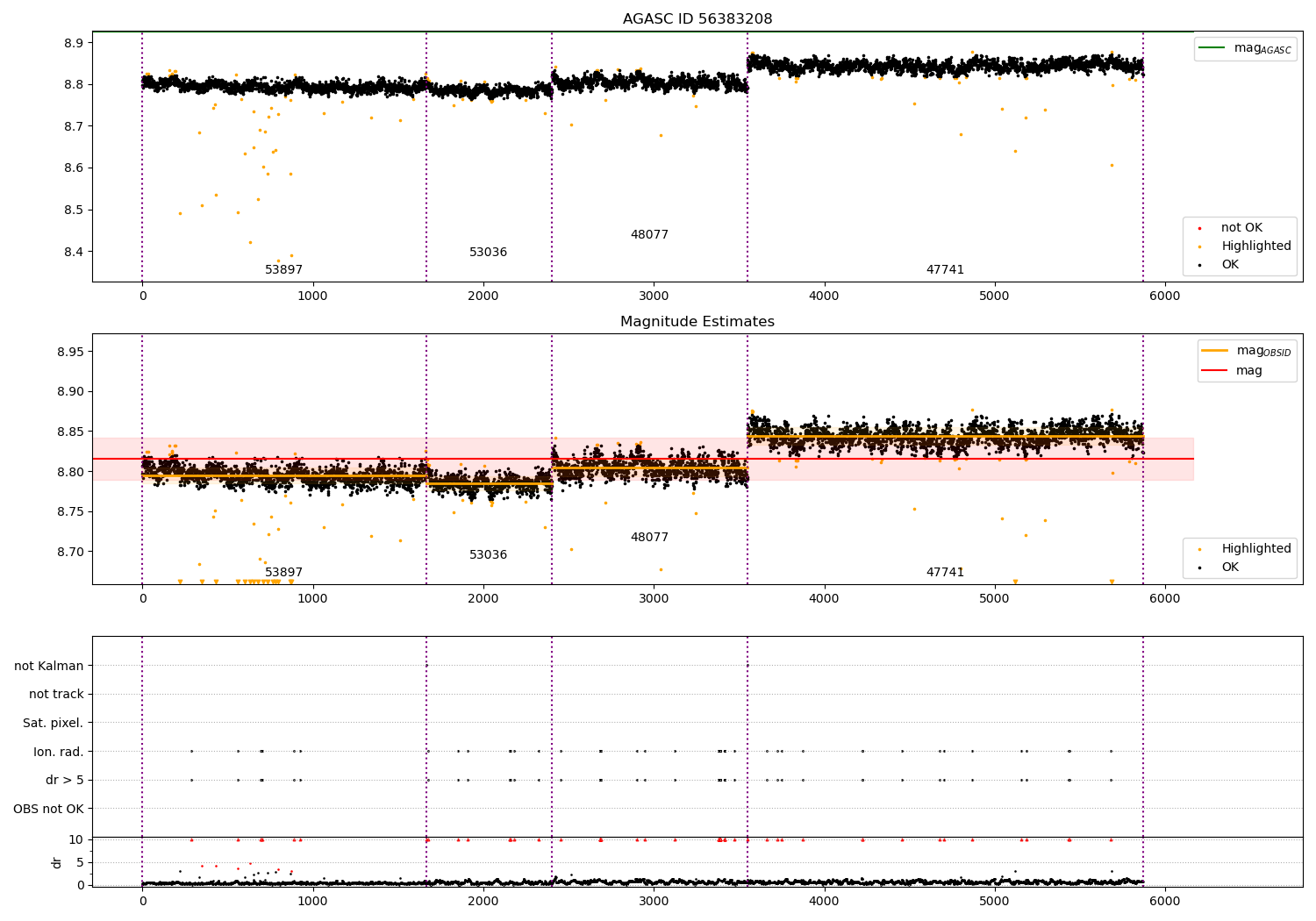1316x921 pixels.
Task: Click 'OK' in the Magnitude Estimates legend
Action: 1230,568
